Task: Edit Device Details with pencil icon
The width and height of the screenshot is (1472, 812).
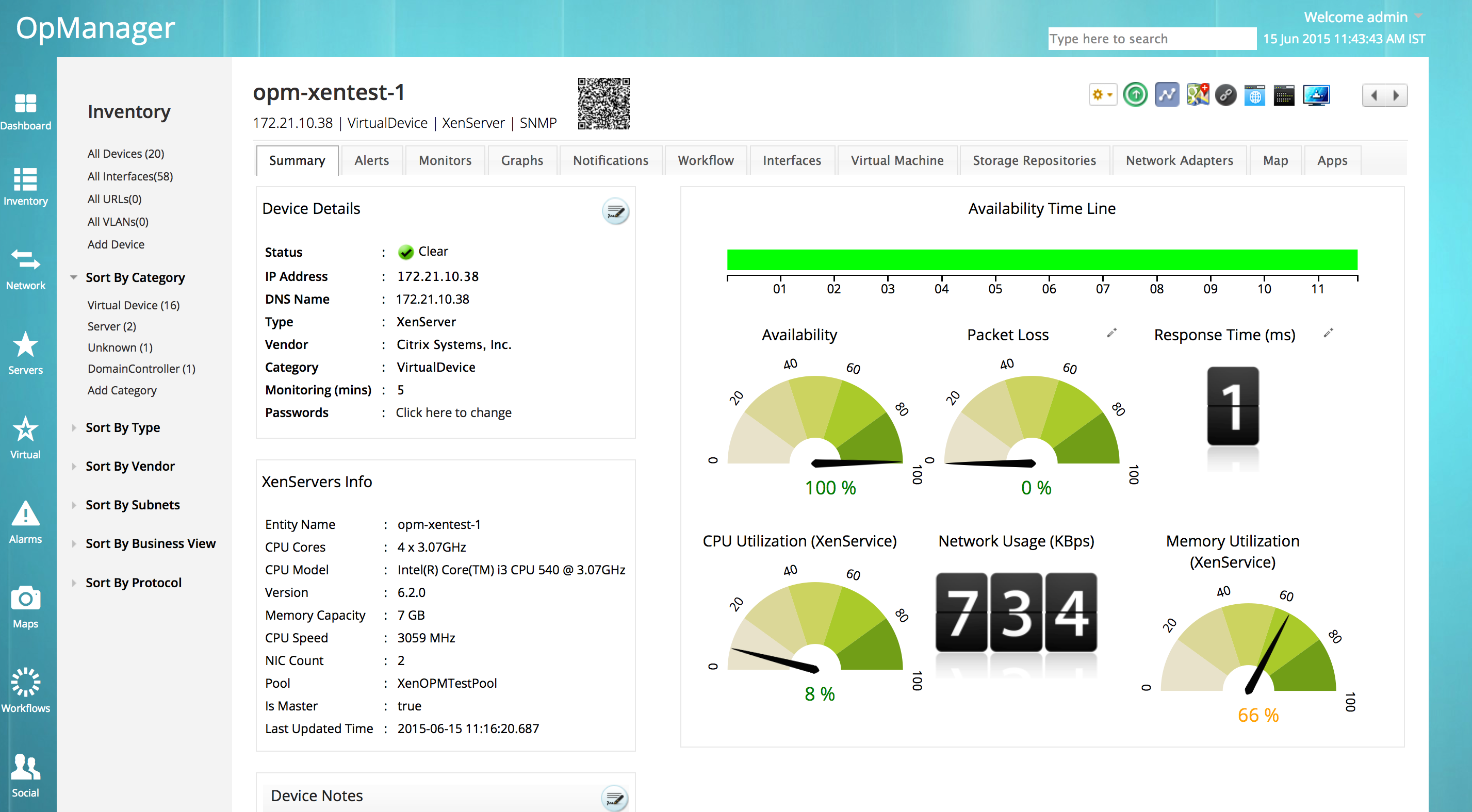Action: point(615,212)
